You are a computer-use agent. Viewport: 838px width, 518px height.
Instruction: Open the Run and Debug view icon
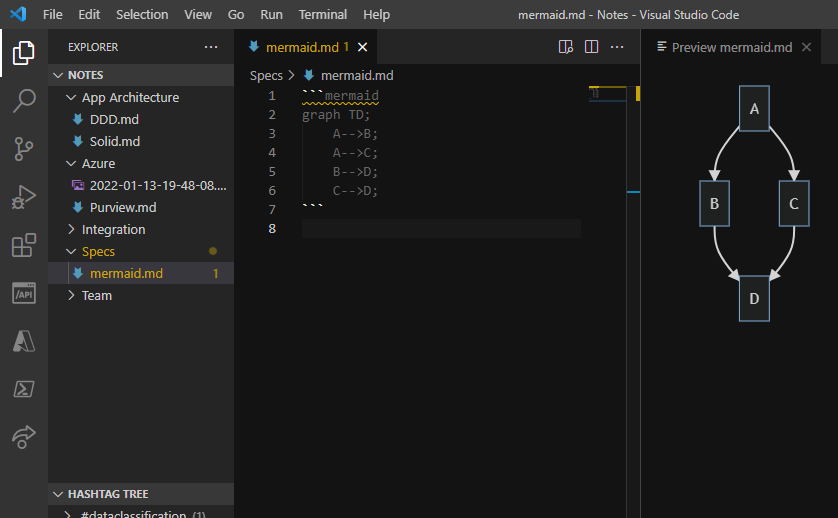coord(24,197)
